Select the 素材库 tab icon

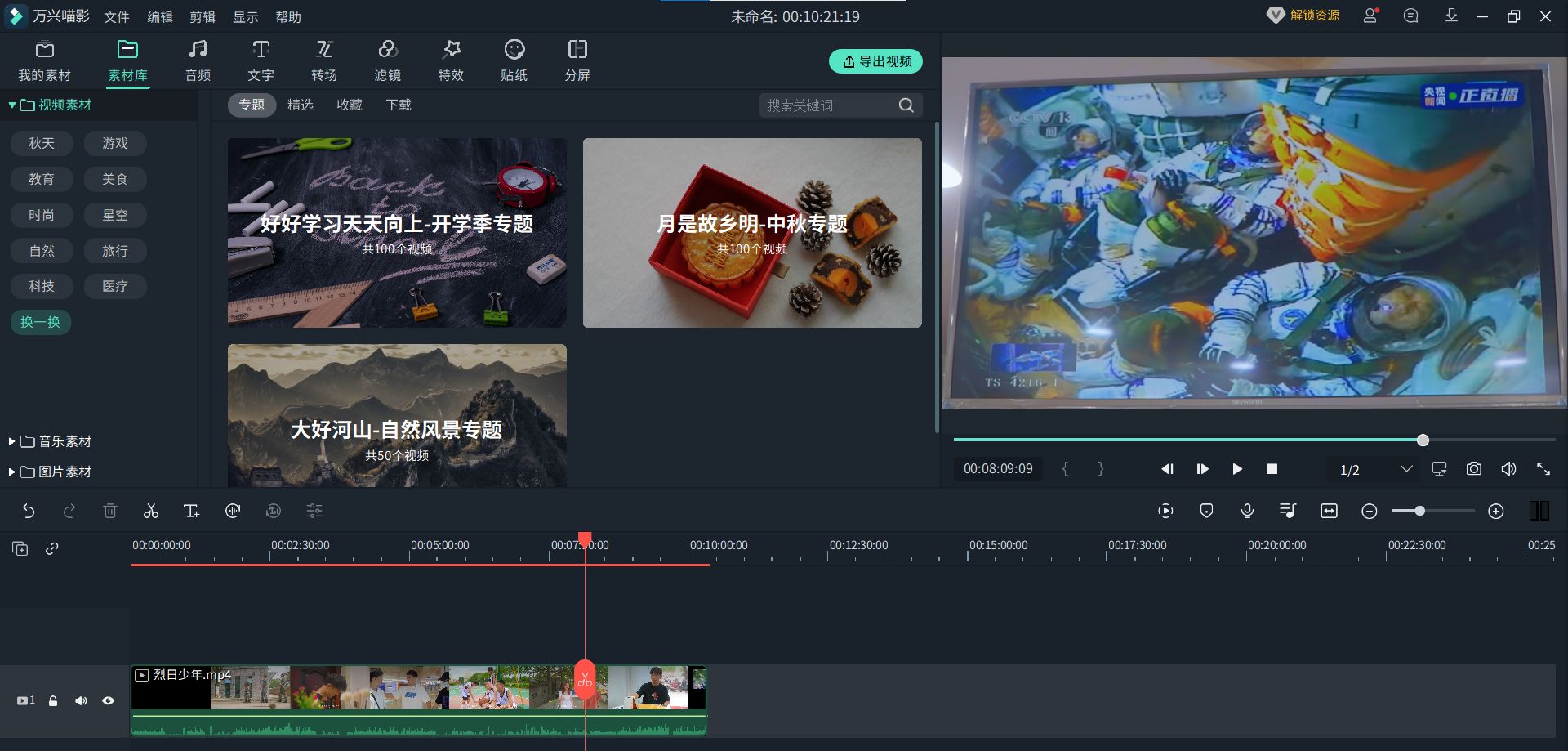pyautogui.click(x=127, y=50)
